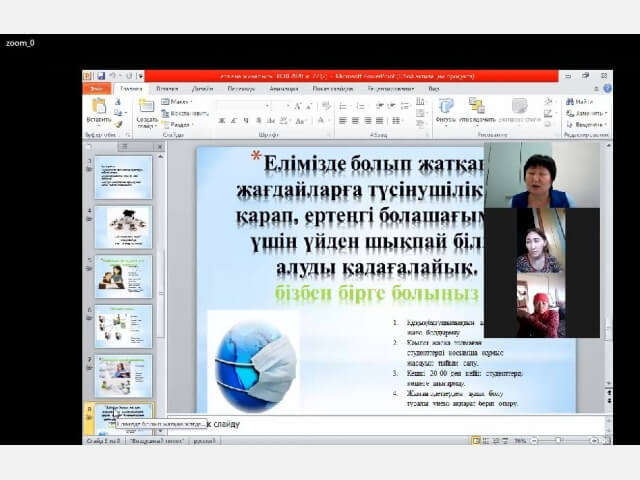Click the Выделить select button
640x480 pixels.
[587, 124]
